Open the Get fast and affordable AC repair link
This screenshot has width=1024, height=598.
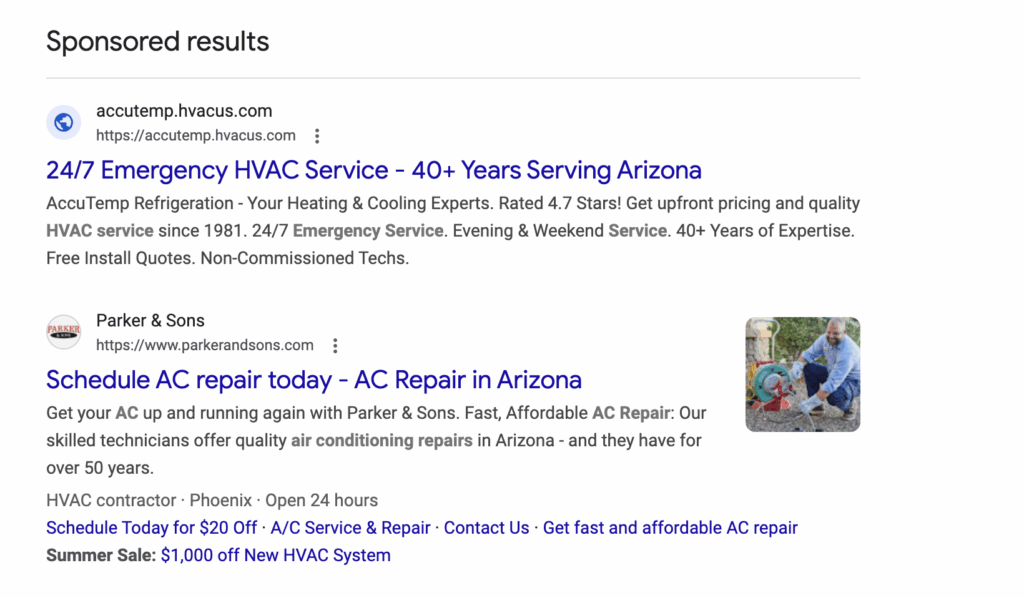[x=670, y=527]
